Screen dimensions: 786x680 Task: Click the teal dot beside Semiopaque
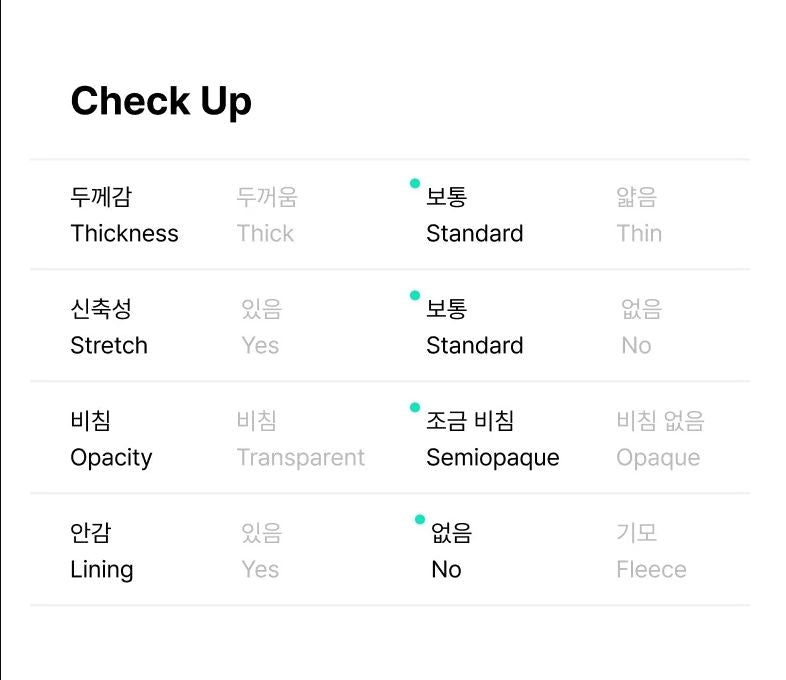coord(415,407)
